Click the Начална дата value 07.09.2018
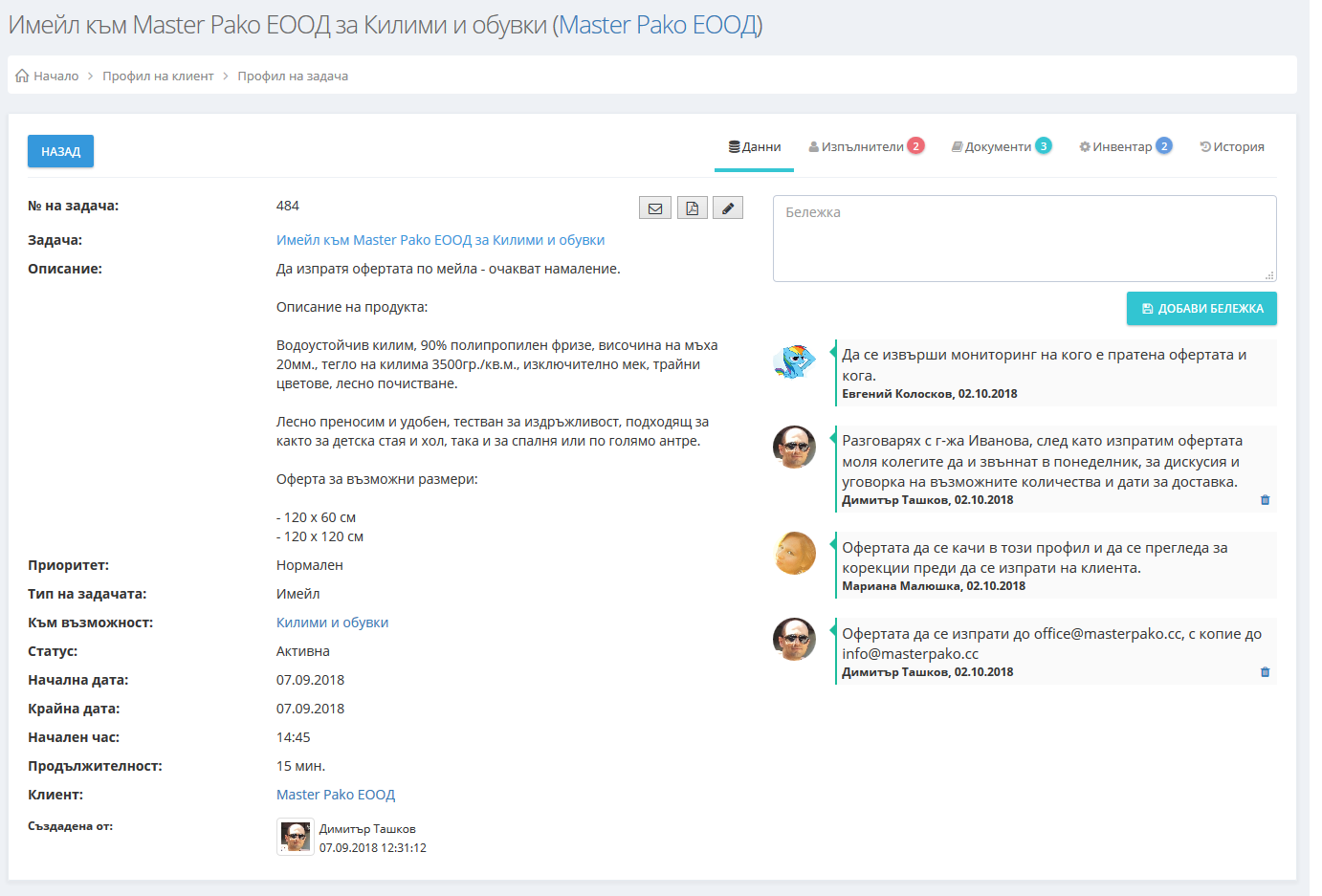The image size is (1322, 896). (x=310, y=680)
